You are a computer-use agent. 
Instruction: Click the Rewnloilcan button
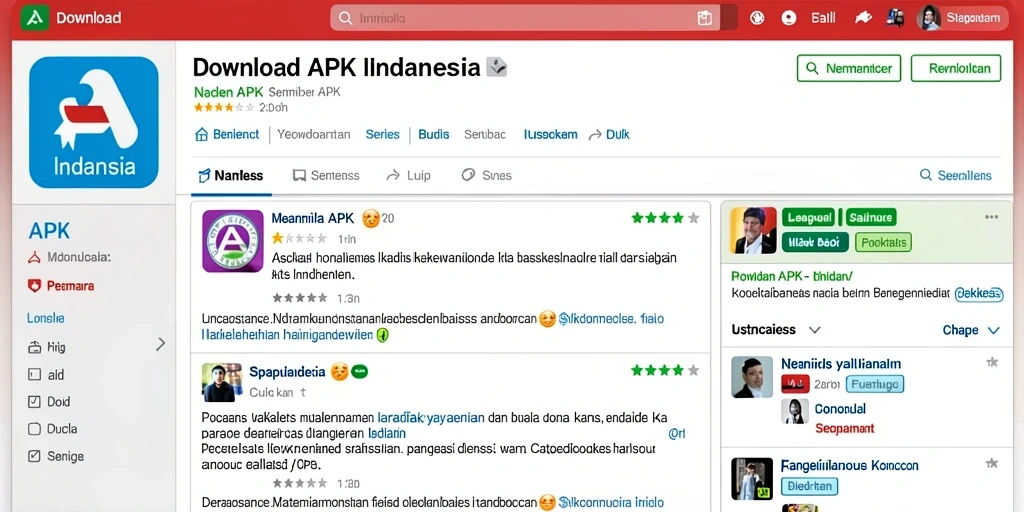coord(955,68)
